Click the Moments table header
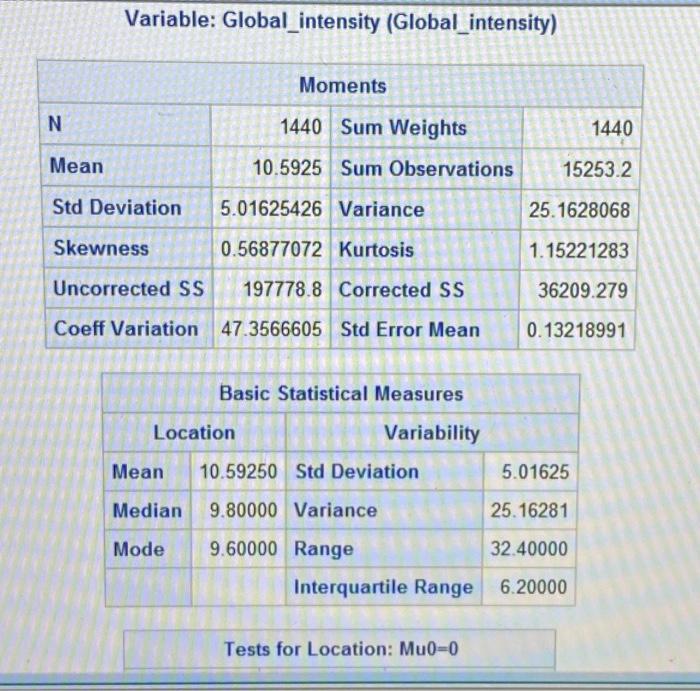This screenshot has width=700, height=691. pyautogui.click(x=342, y=85)
